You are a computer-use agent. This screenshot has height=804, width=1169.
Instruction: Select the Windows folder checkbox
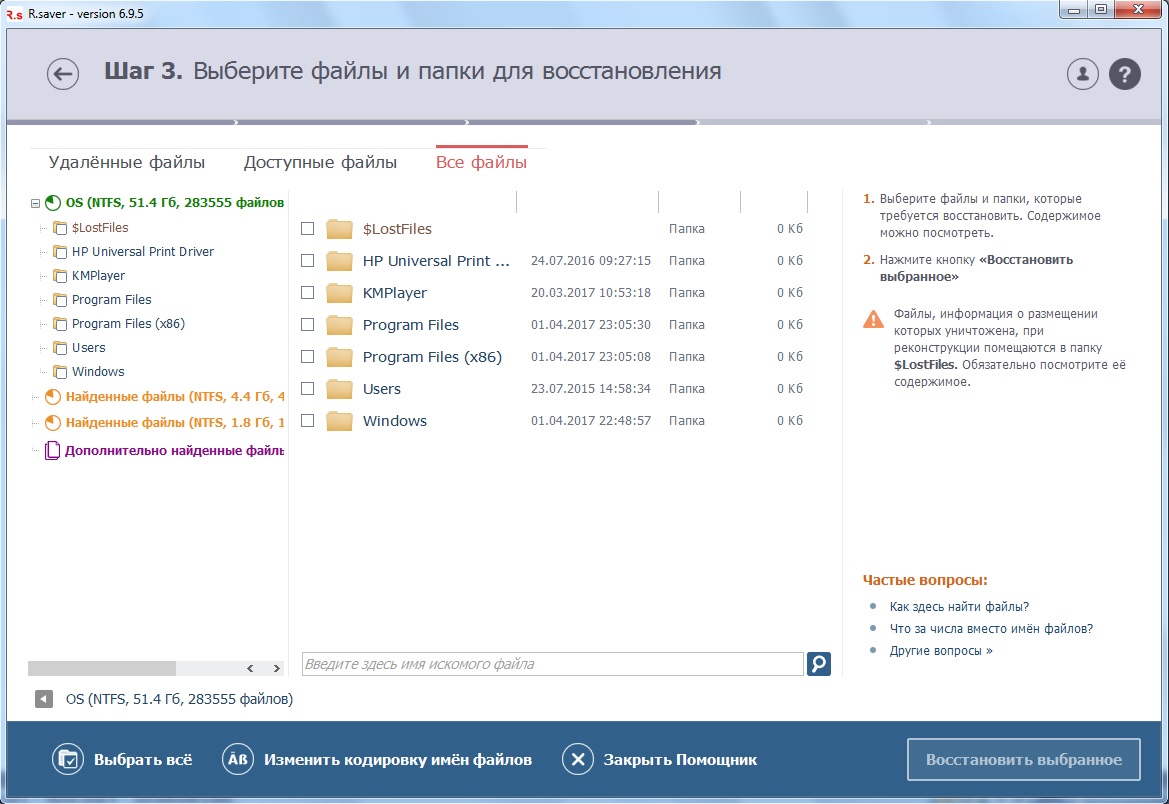[307, 421]
